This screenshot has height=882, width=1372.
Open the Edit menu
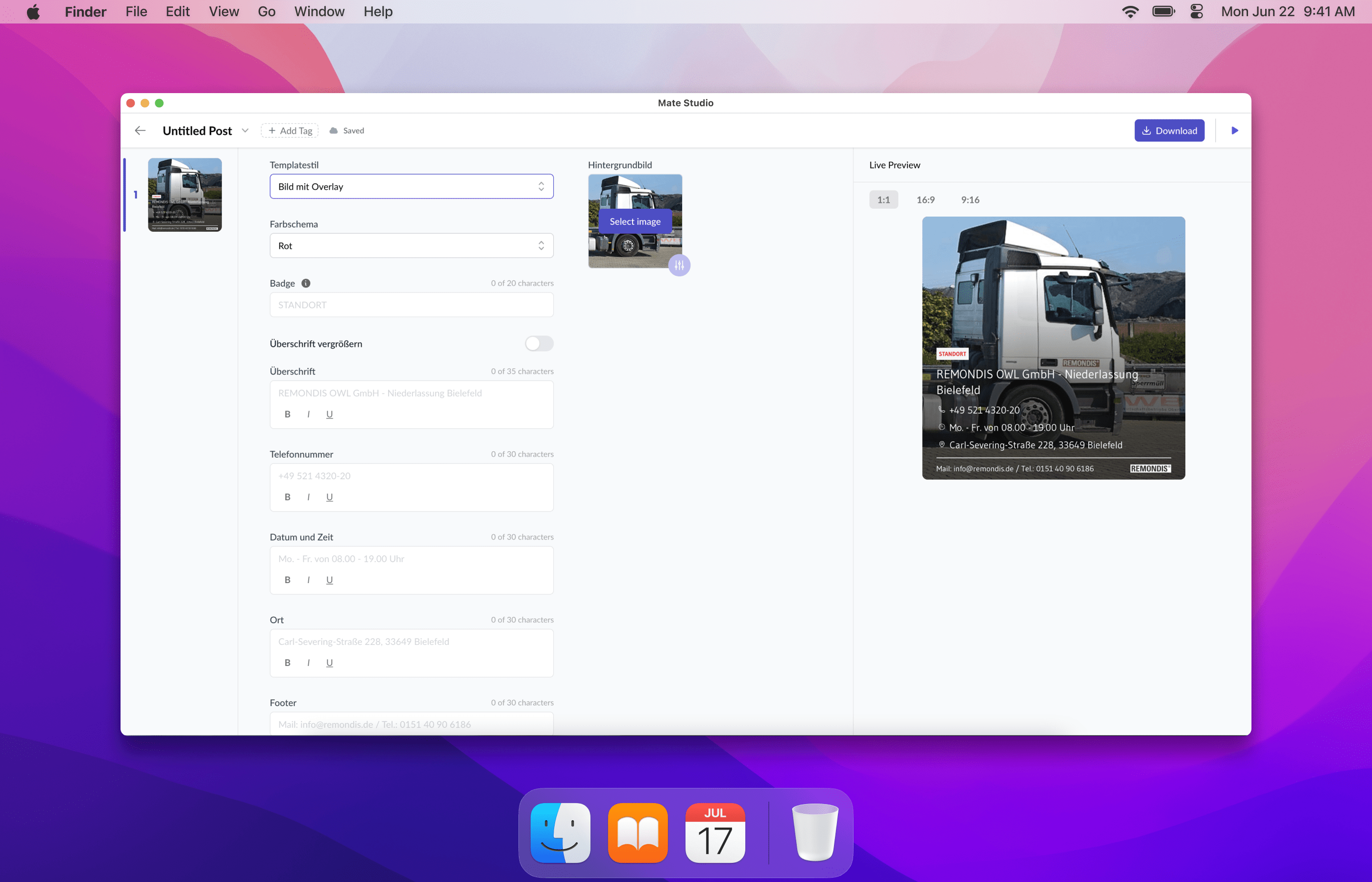coord(177,11)
